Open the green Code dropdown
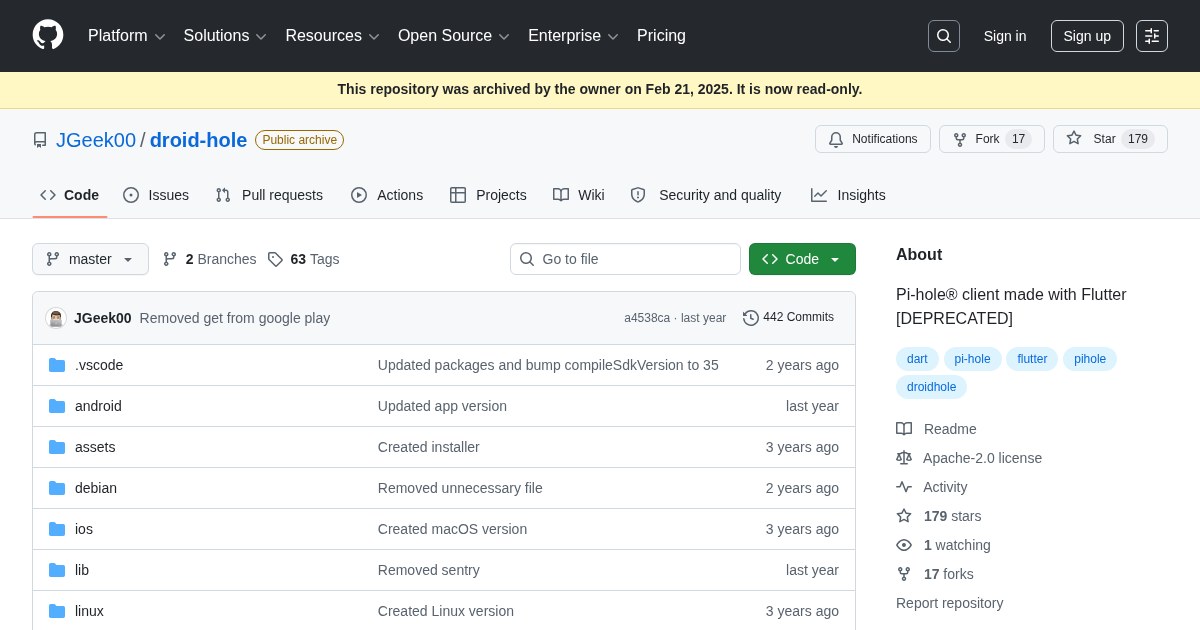The image size is (1200, 630). 802,259
